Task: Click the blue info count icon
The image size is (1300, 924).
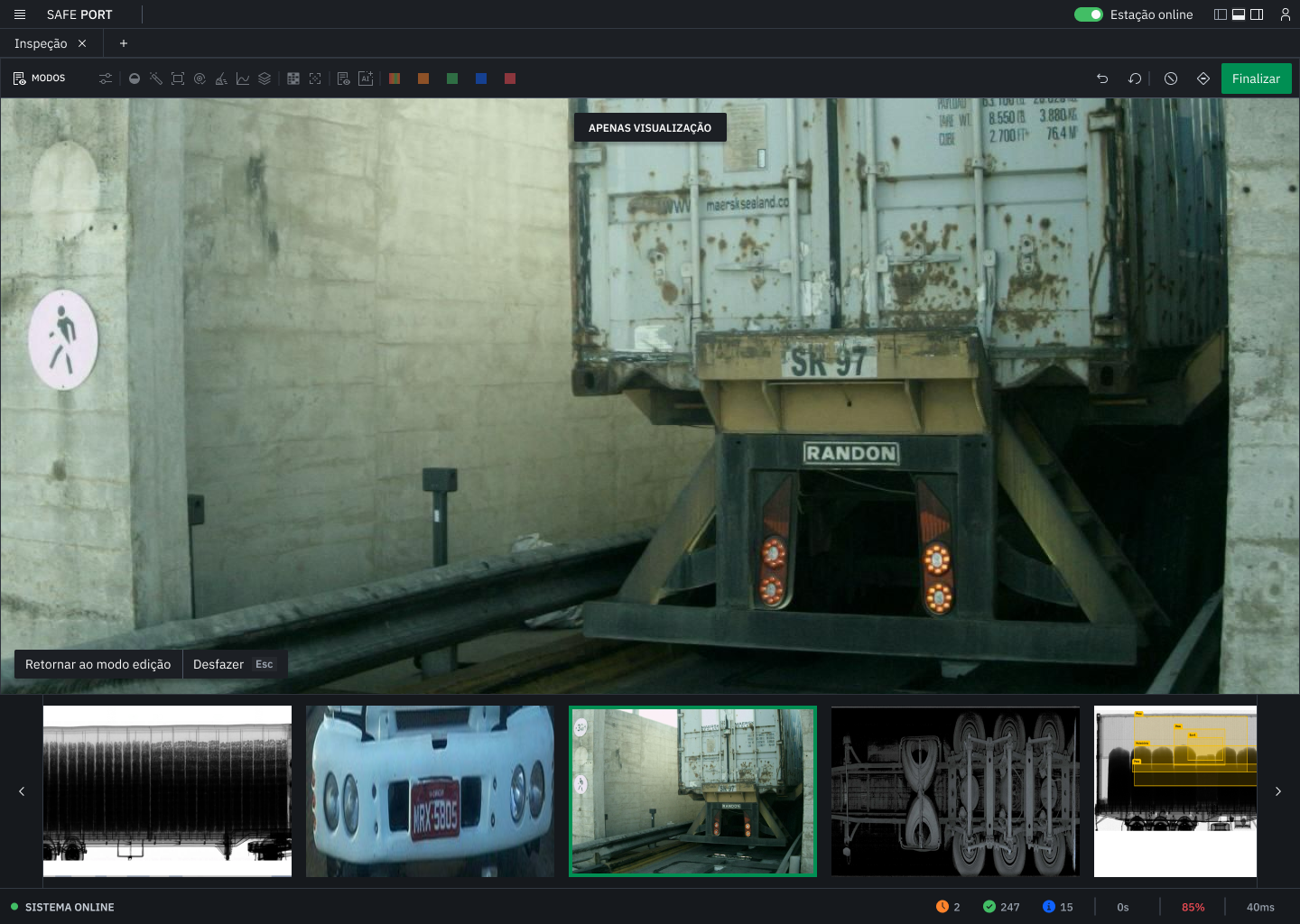Action: coord(1049,907)
